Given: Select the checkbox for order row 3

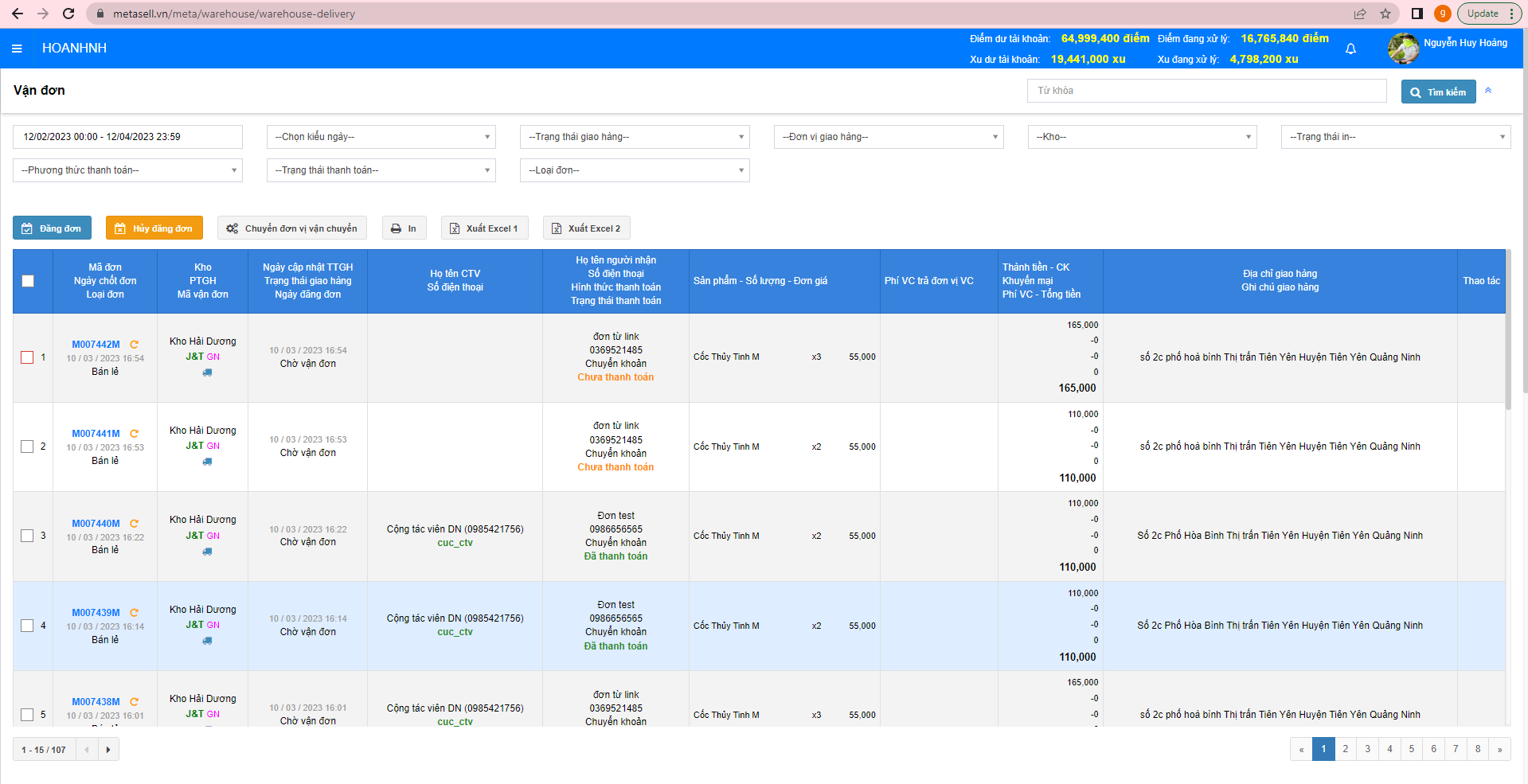Looking at the screenshot, I should [27, 536].
